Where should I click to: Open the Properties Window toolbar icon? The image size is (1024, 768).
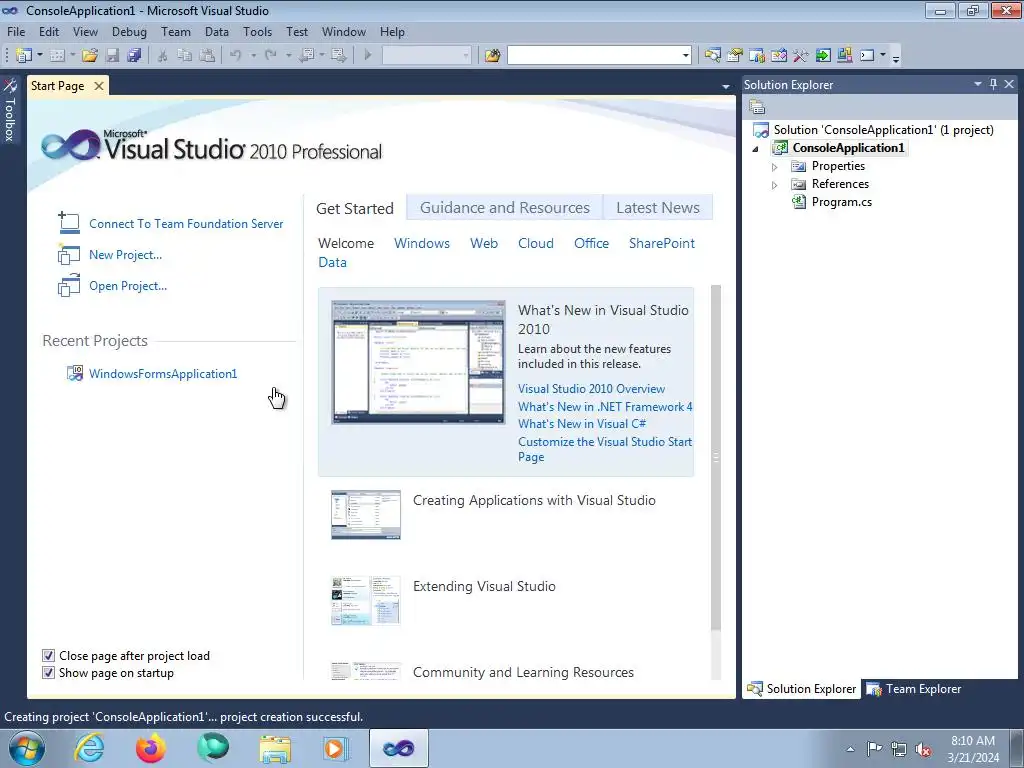pyautogui.click(x=735, y=56)
